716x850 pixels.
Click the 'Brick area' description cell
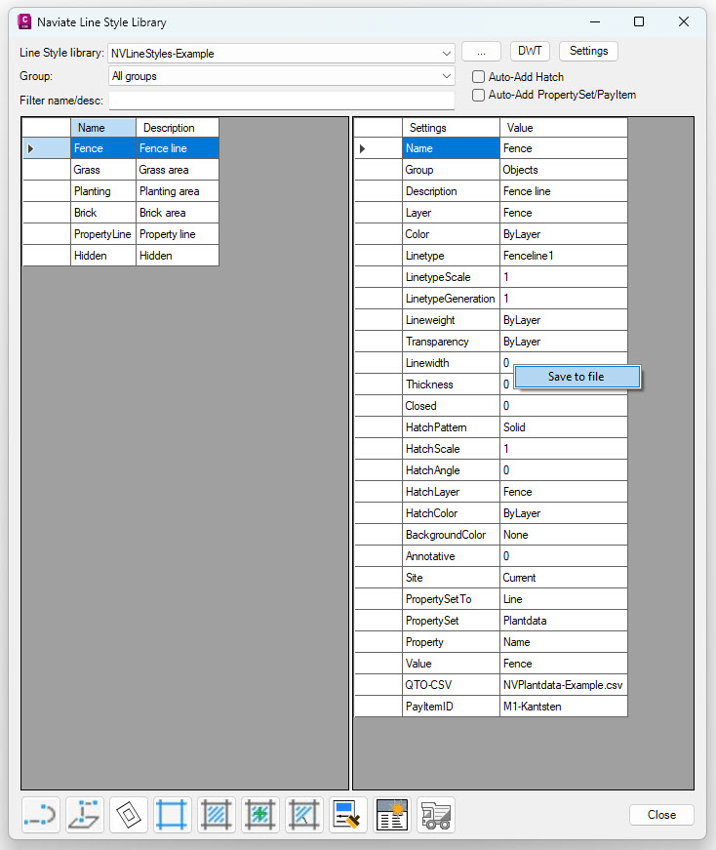177,212
